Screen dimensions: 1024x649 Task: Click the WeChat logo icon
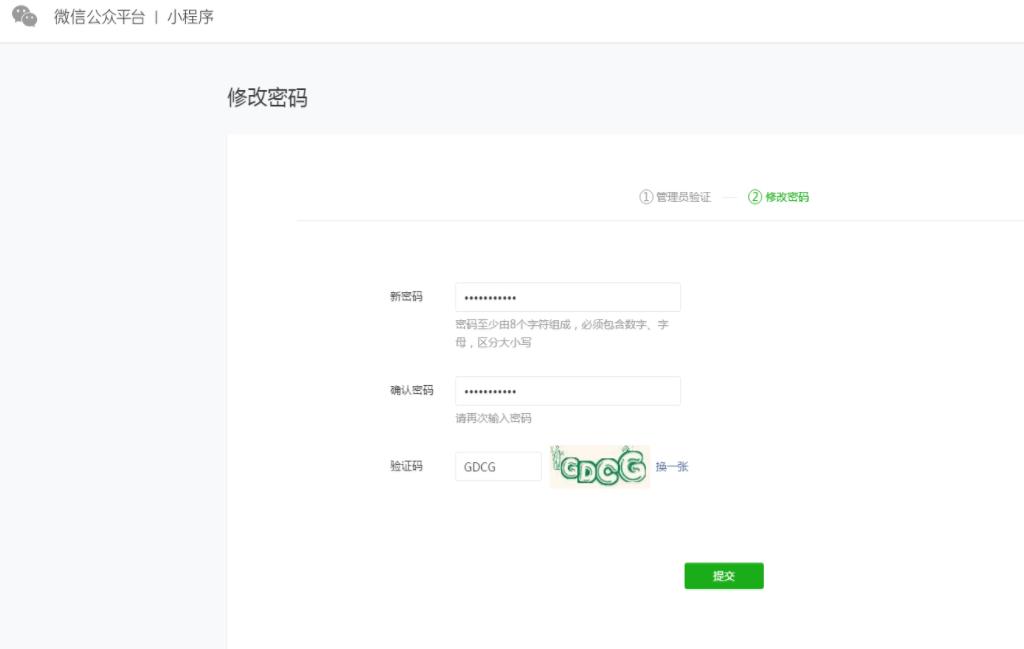click(x=25, y=17)
